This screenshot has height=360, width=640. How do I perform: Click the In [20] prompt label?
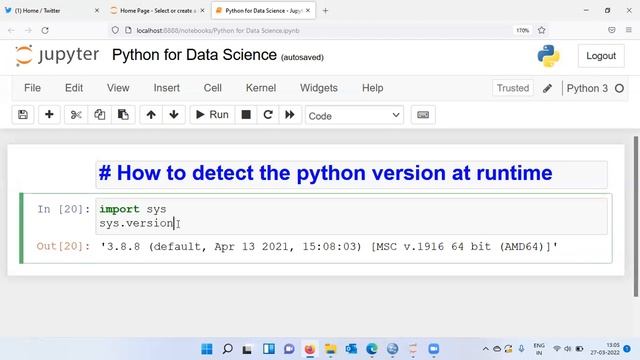click(64, 209)
